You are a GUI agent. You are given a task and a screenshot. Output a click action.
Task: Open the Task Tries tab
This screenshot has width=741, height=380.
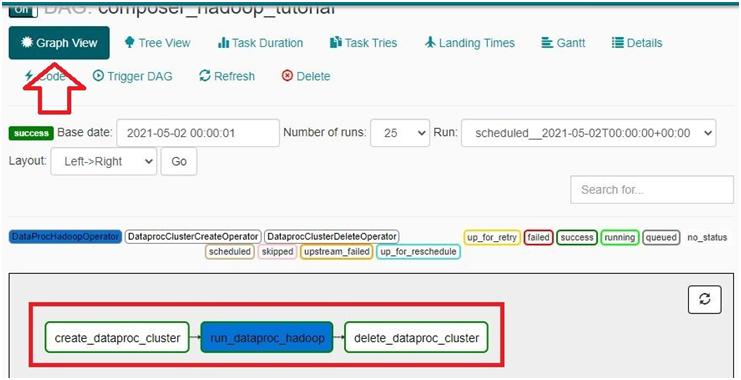[363, 43]
